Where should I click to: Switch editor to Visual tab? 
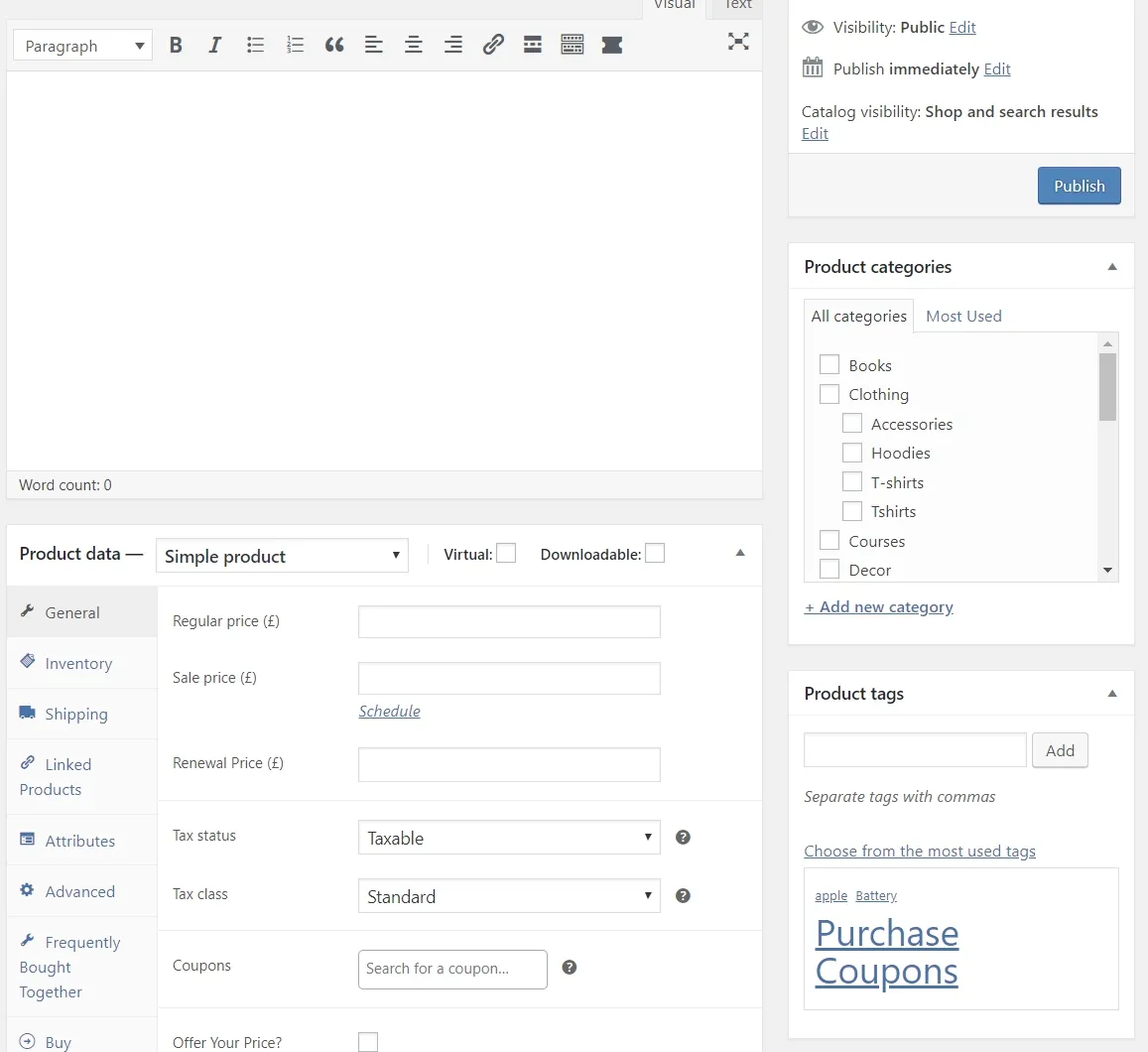point(675,6)
